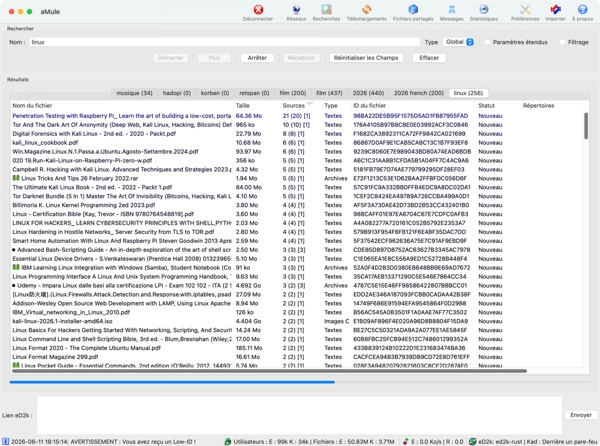Click the Low-ID AVERTISSEMENT status message
Image resolution: width=600 pixels, height=446 pixels.
pos(103,441)
